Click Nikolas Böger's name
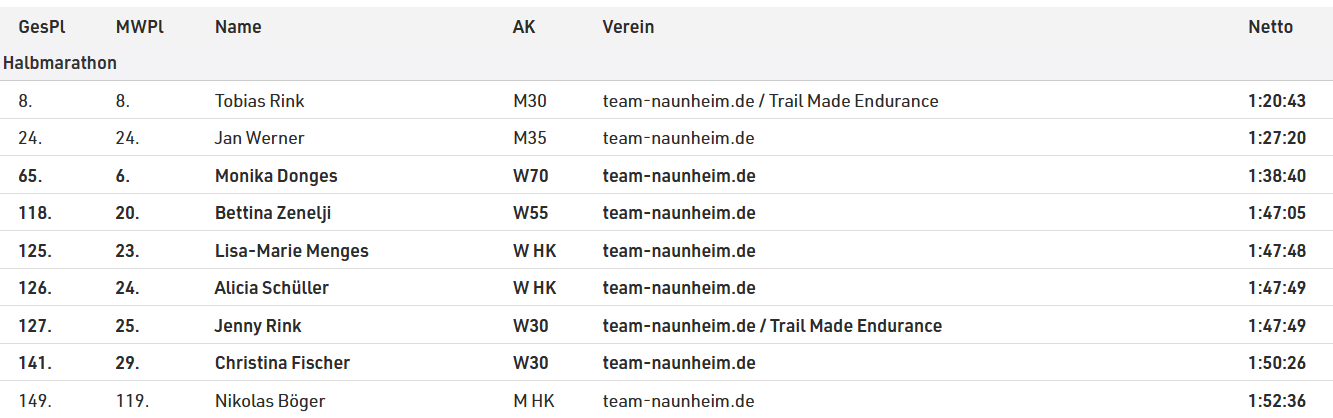The image size is (1333, 418). pyautogui.click(x=270, y=401)
